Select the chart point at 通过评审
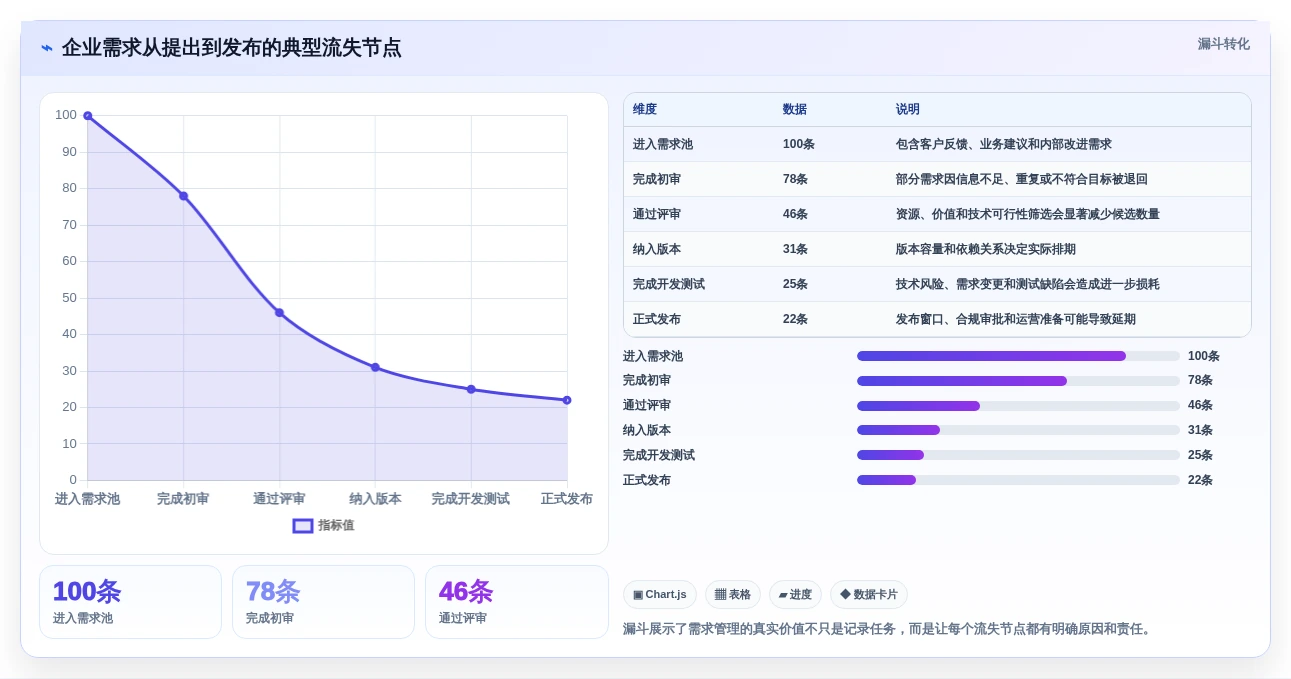Screen dimensions: 1291x679 (x=279, y=313)
